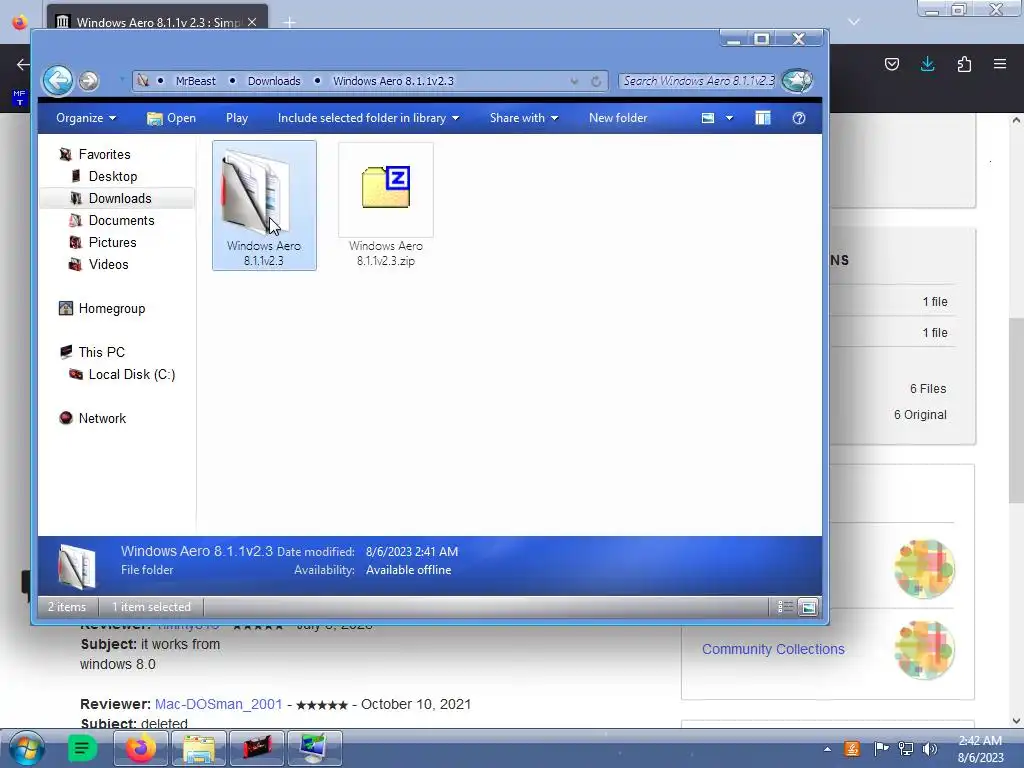Click the orange tray icon beside the flag
1024x768 pixels.
click(x=852, y=749)
